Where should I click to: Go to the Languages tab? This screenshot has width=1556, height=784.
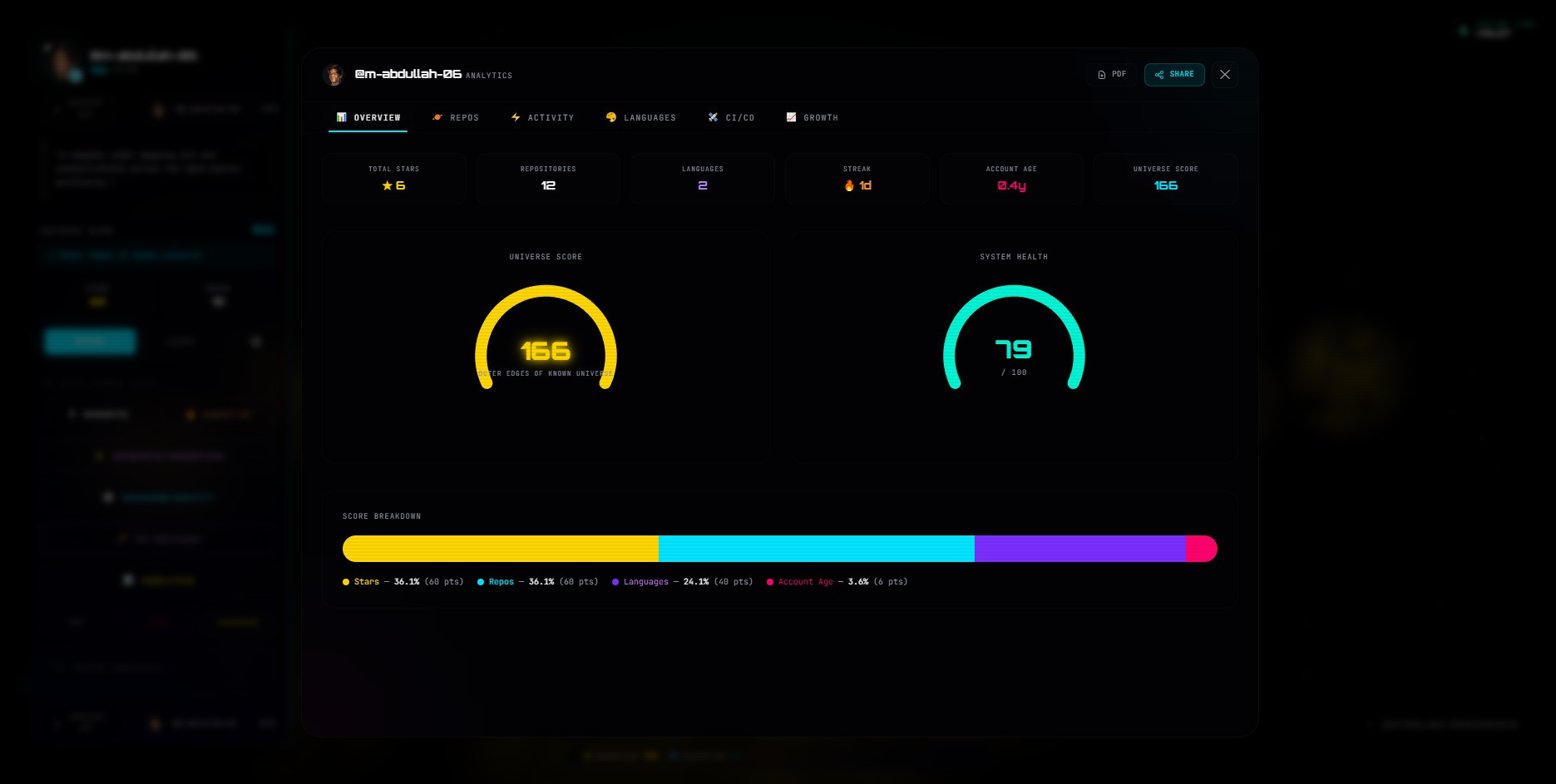pos(640,118)
